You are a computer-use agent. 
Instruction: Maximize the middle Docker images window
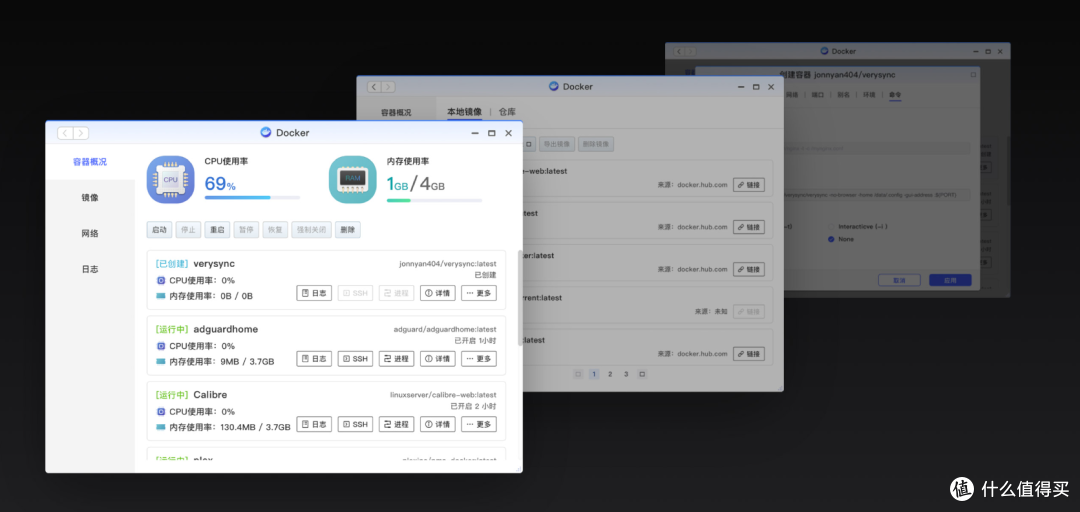coord(756,87)
